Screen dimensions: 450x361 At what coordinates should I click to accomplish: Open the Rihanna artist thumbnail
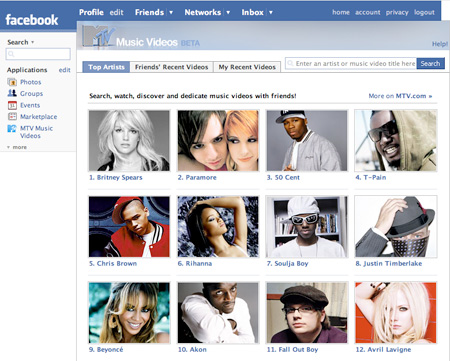[x=218, y=227]
